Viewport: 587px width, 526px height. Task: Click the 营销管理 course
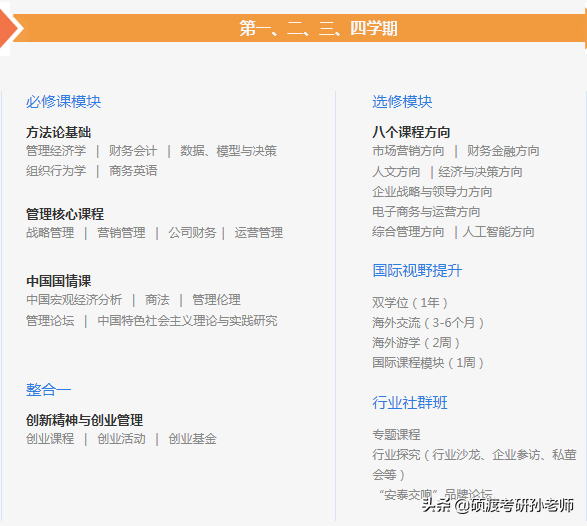click(x=121, y=233)
